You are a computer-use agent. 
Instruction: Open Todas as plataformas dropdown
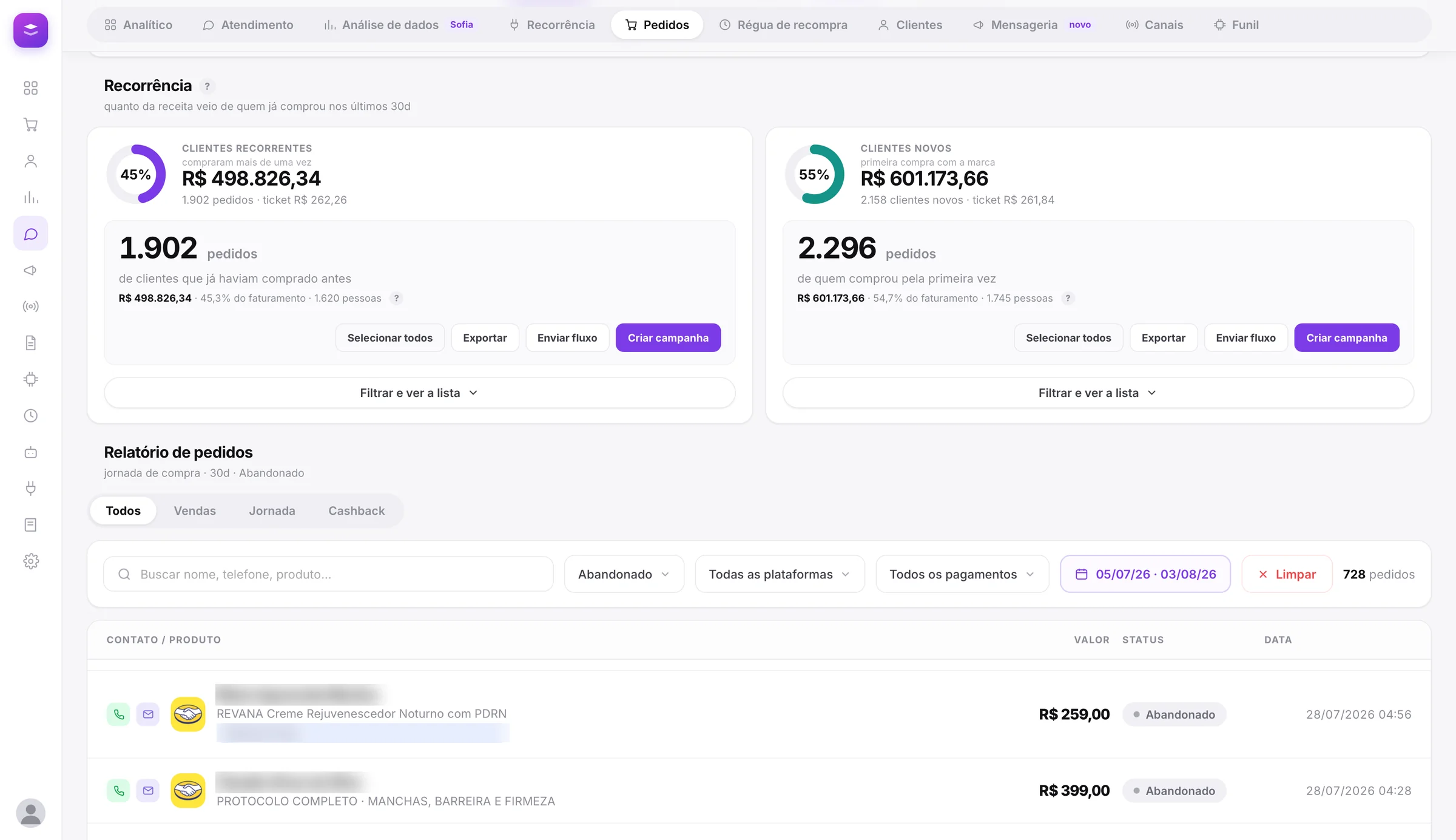tap(780, 574)
